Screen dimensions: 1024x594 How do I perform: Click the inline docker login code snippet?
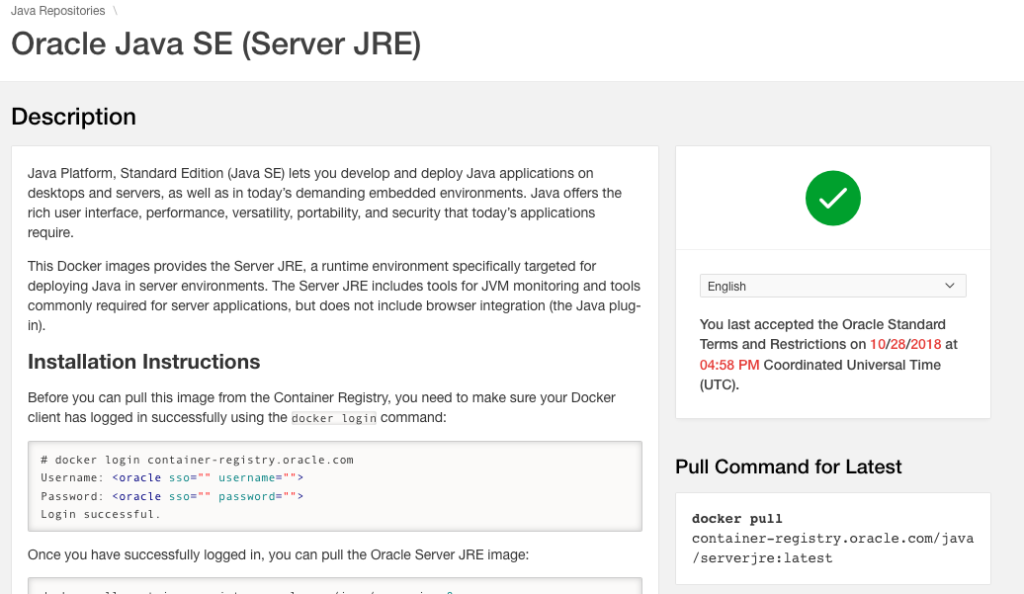click(x=334, y=418)
